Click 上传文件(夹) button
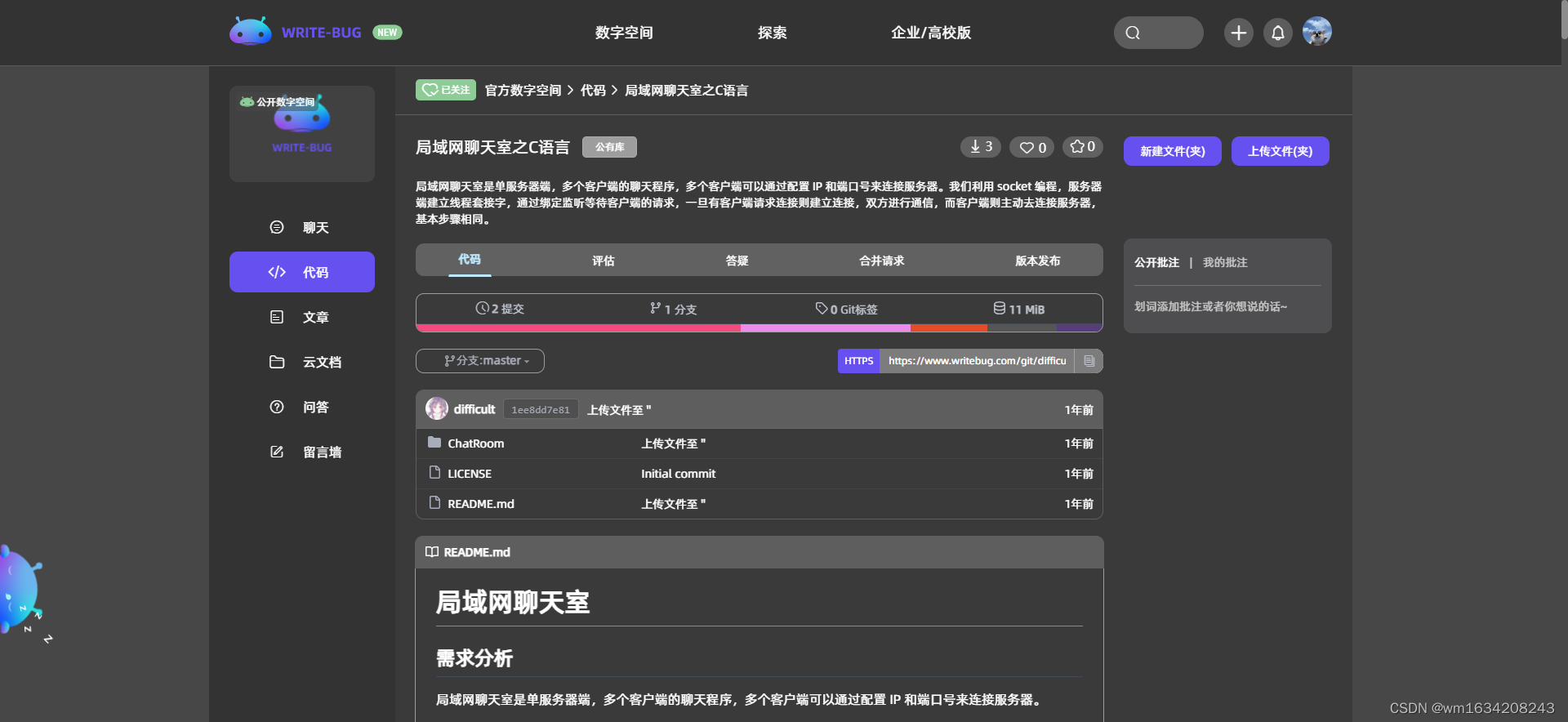This screenshot has width=1568, height=722. point(1280,151)
